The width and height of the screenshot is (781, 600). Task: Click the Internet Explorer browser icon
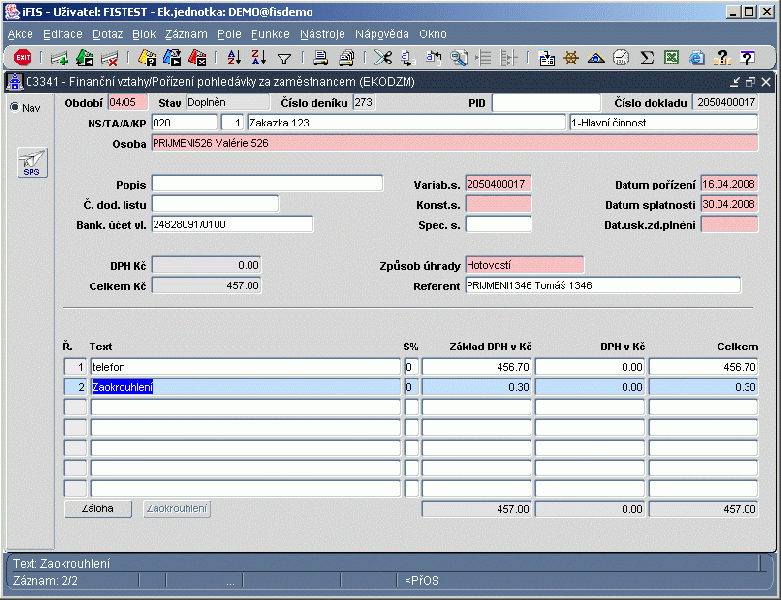pyautogui.click(x=697, y=58)
